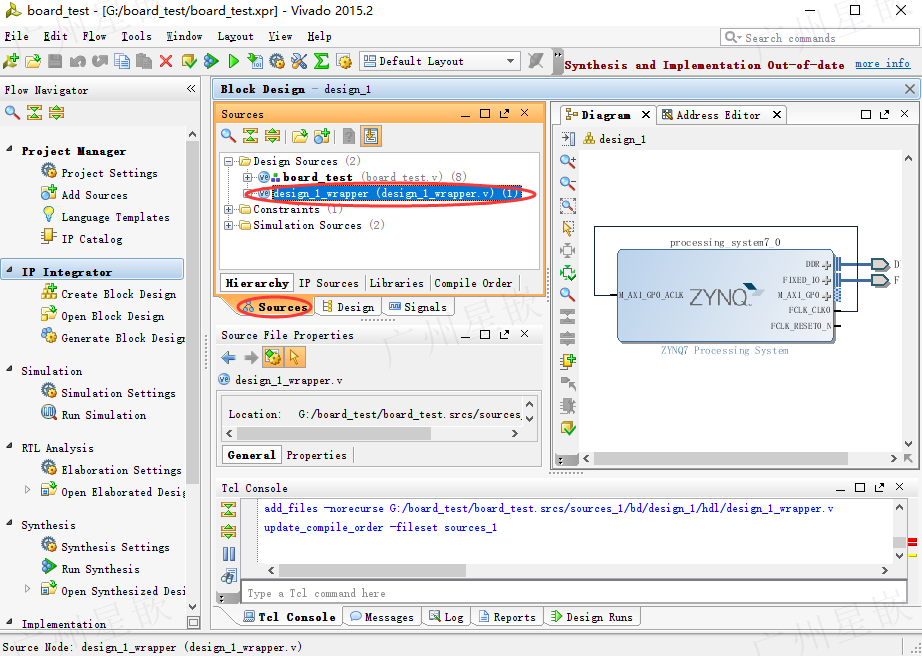Image resolution: width=922 pixels, height=656 pixels.
Task: Click the select area cursor icon in Diagram
Action: pyautogui.click(x=567, y=228)
